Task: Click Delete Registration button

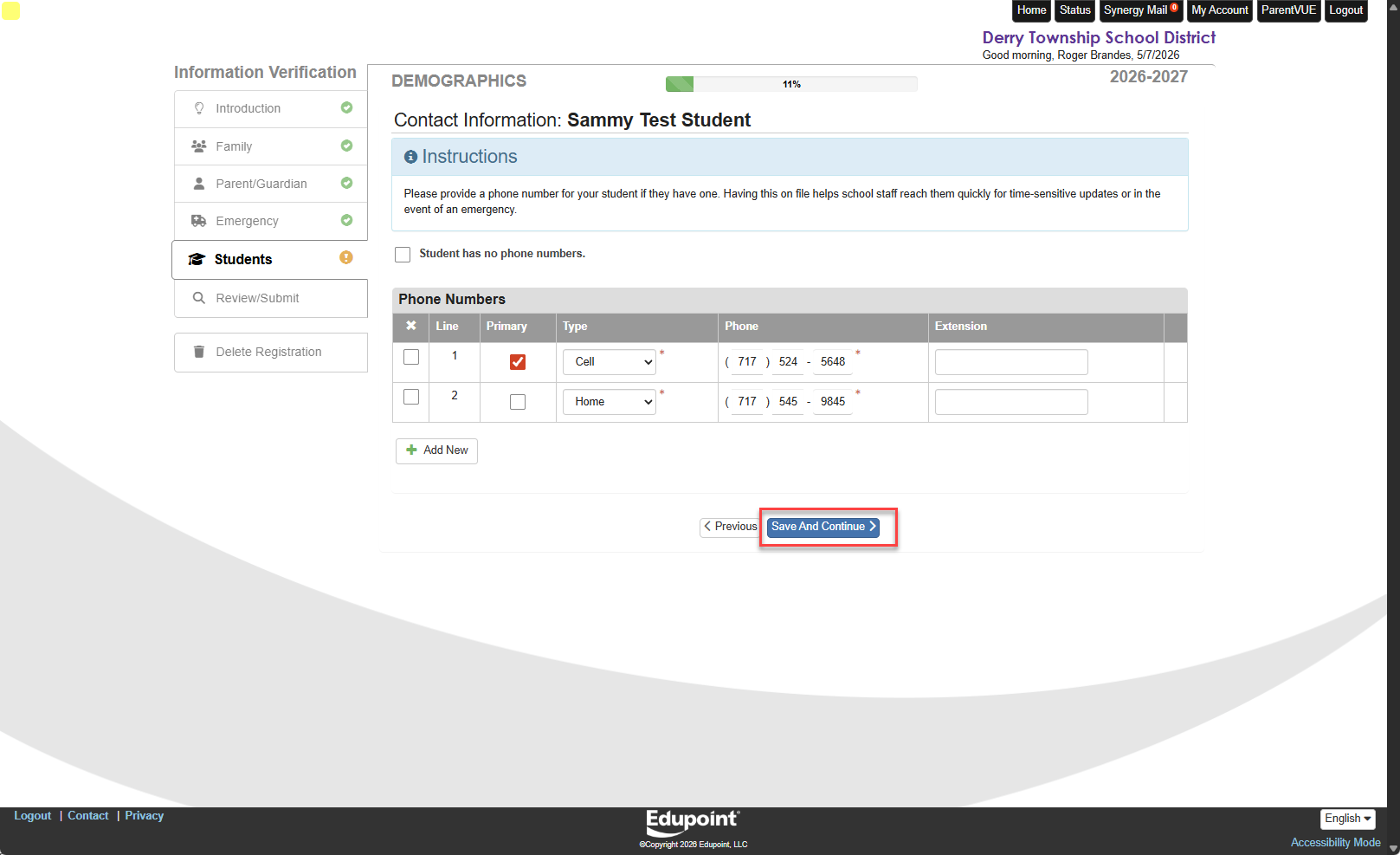Action: (271, 353)
